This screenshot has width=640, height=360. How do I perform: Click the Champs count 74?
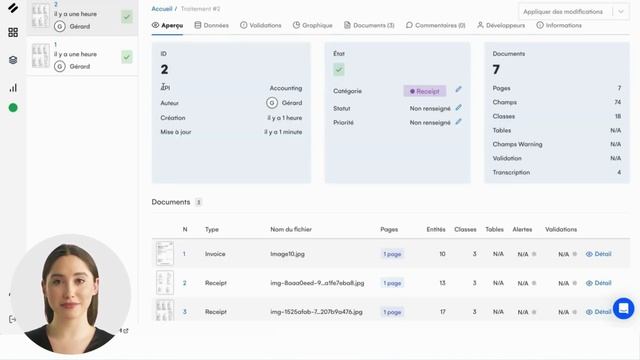tap(618, 102)
